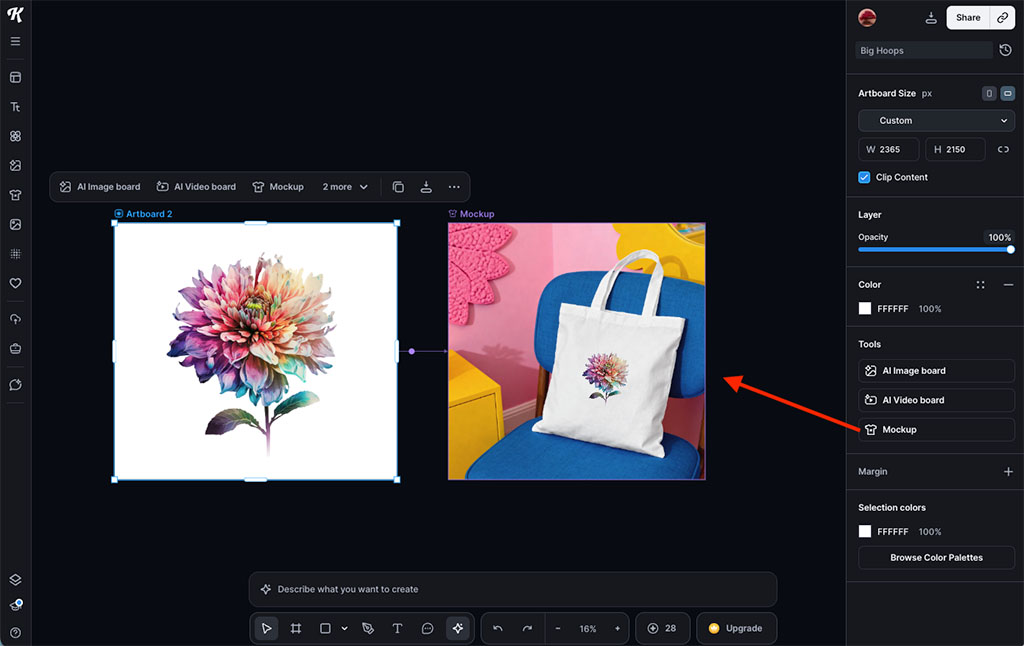
Task: Toggle the Clip Content checkbox
Action: point(863,177)
